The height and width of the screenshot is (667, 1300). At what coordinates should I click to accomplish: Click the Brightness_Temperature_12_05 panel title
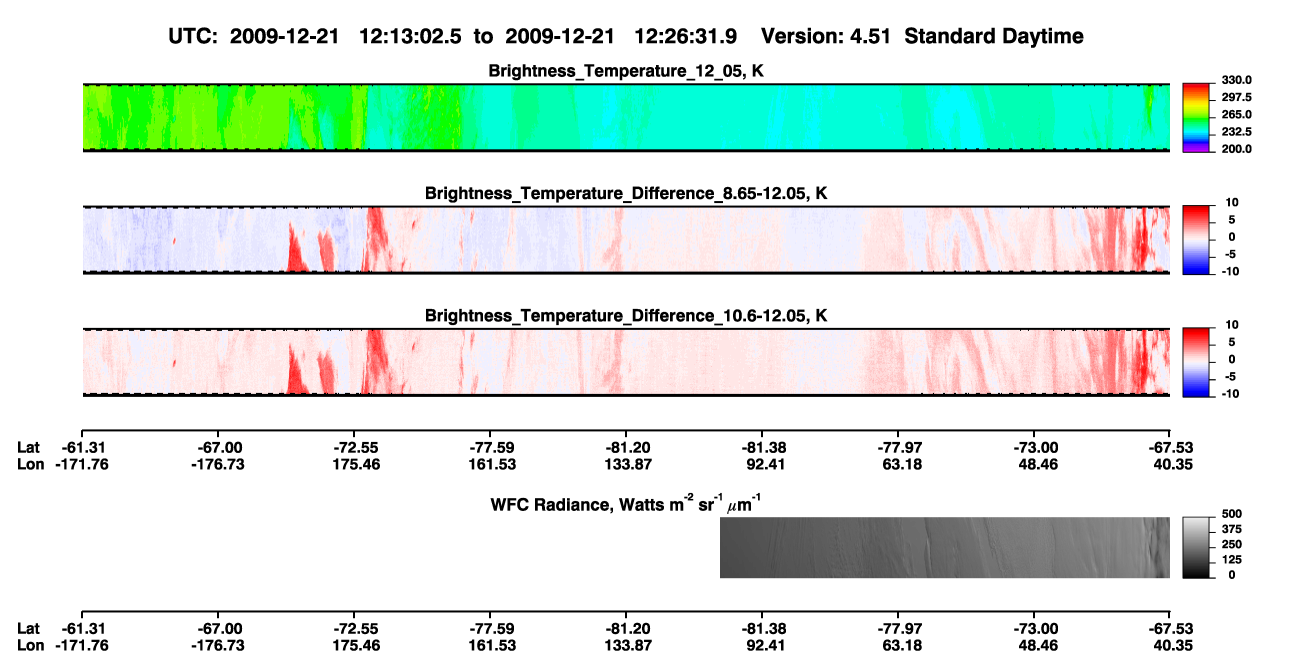click(627, 72)
